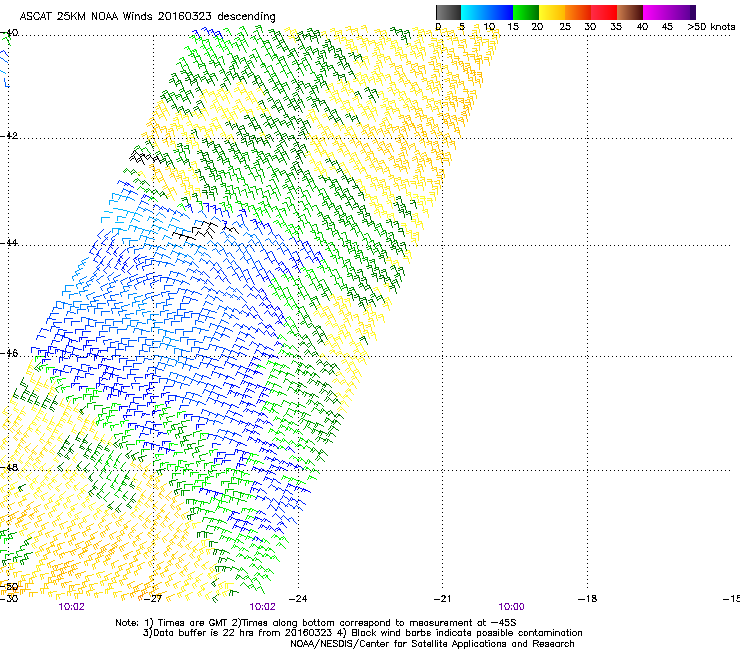Click the -40 latitude axis label

tap(10, 33)
